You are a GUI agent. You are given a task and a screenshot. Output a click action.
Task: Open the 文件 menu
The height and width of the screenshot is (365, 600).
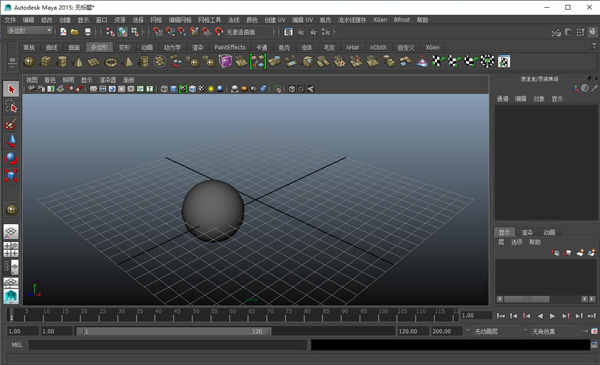(10, 20)
